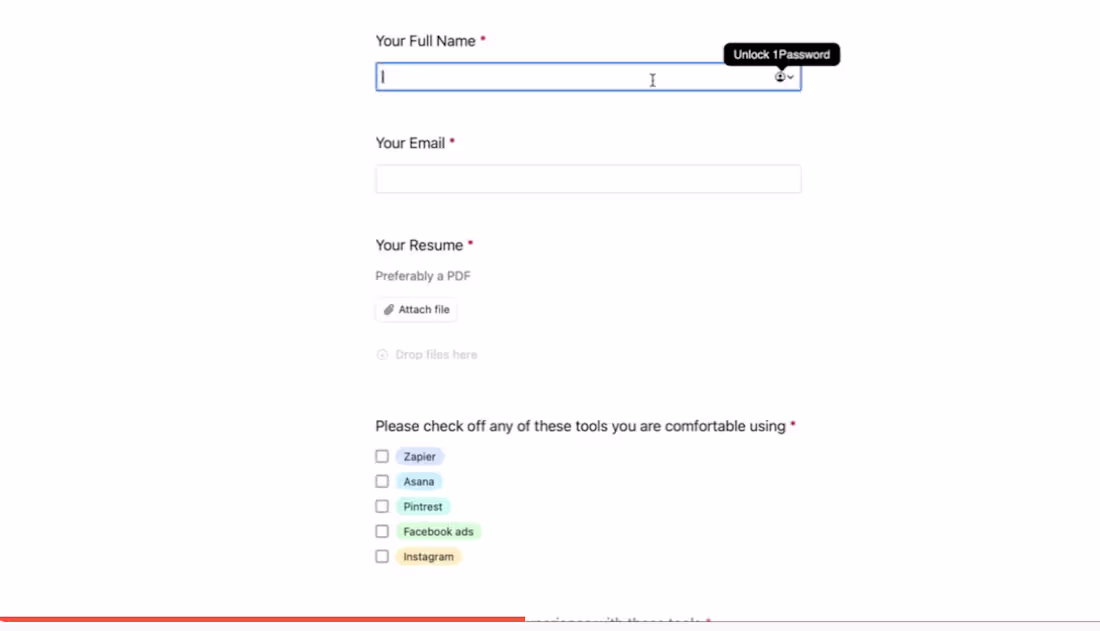The height and width of the screenshot is (631, 1100).
Task: Check the Asana checkbox
Action: (x=382, y=480)
